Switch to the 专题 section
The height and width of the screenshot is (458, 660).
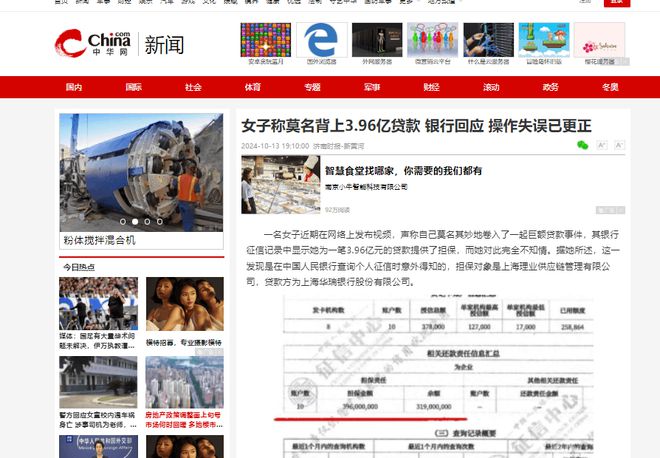[312, 87]
